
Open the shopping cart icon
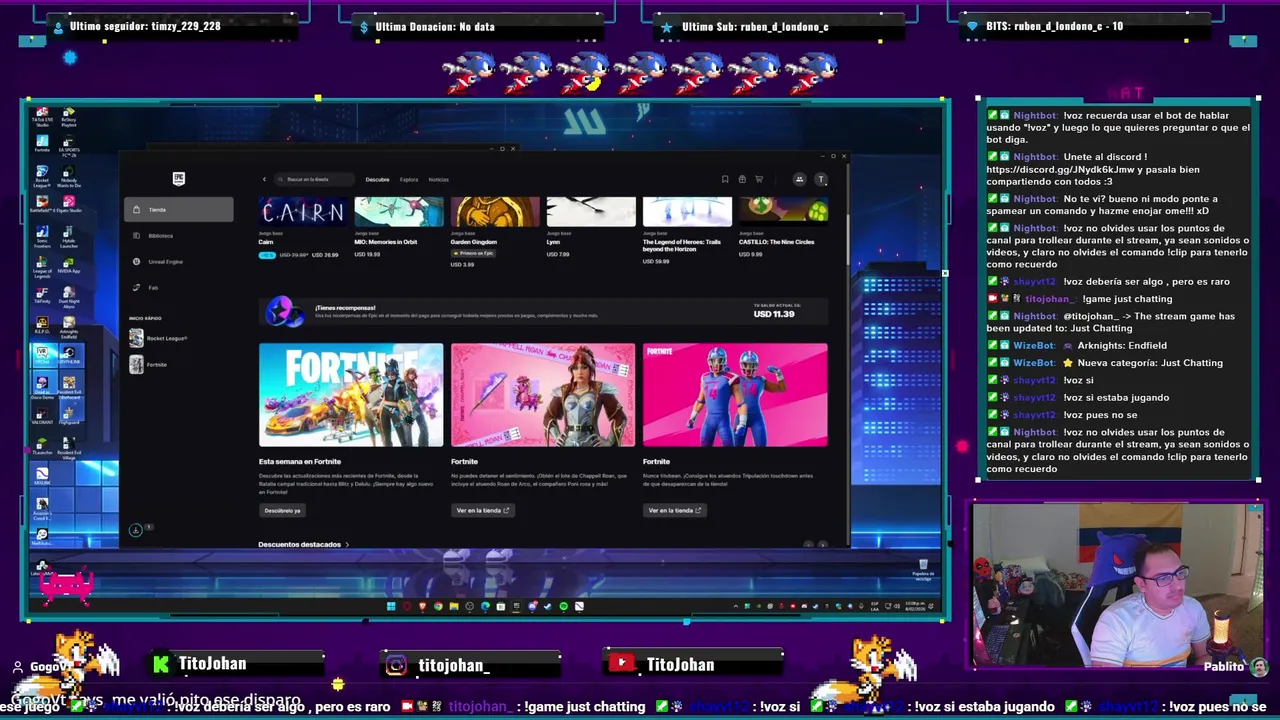759,179
